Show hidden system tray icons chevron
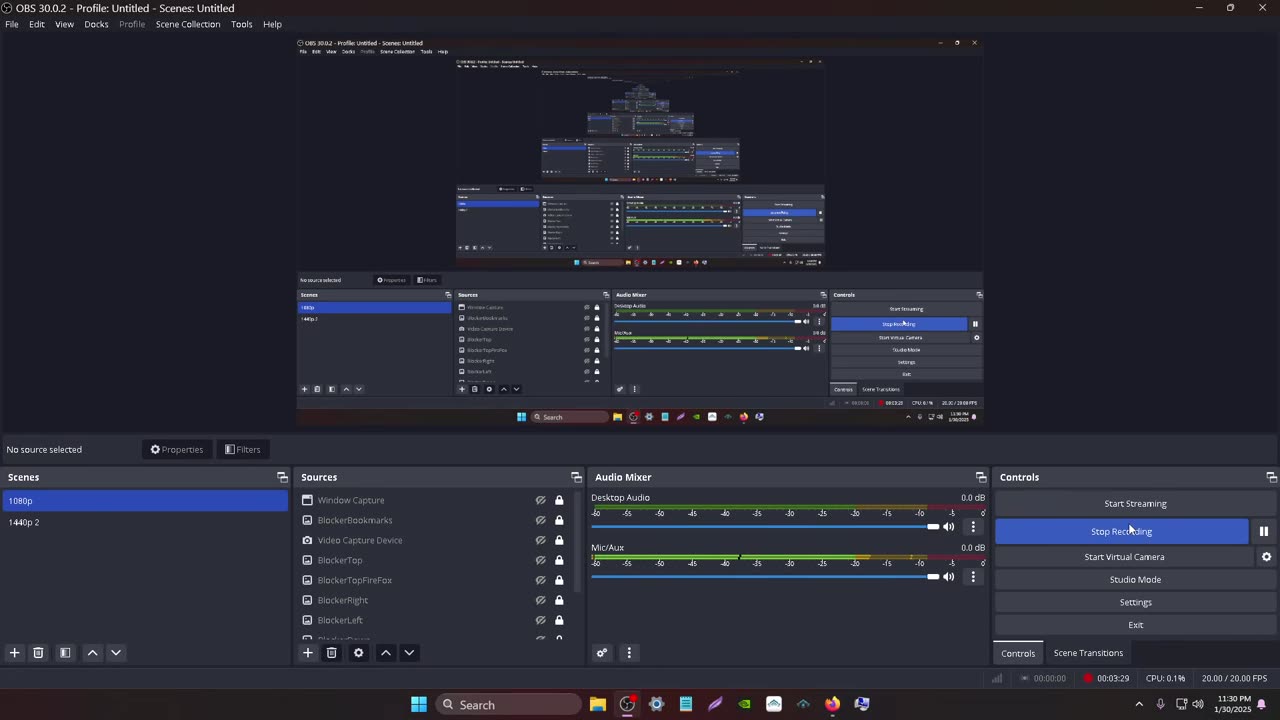Viewport: 1280px width, 720px height. pos(1139,704)
